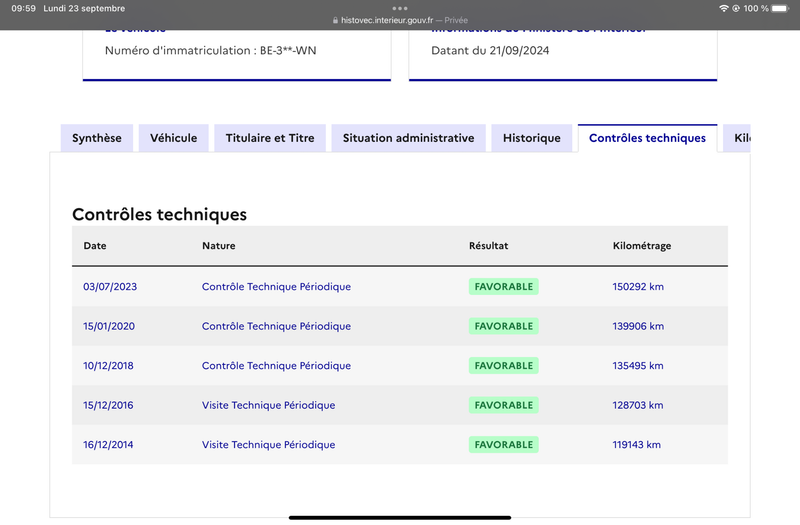Select the date 15/12/2016
This screenshot has width=800, height=525.
click(108, 406)
